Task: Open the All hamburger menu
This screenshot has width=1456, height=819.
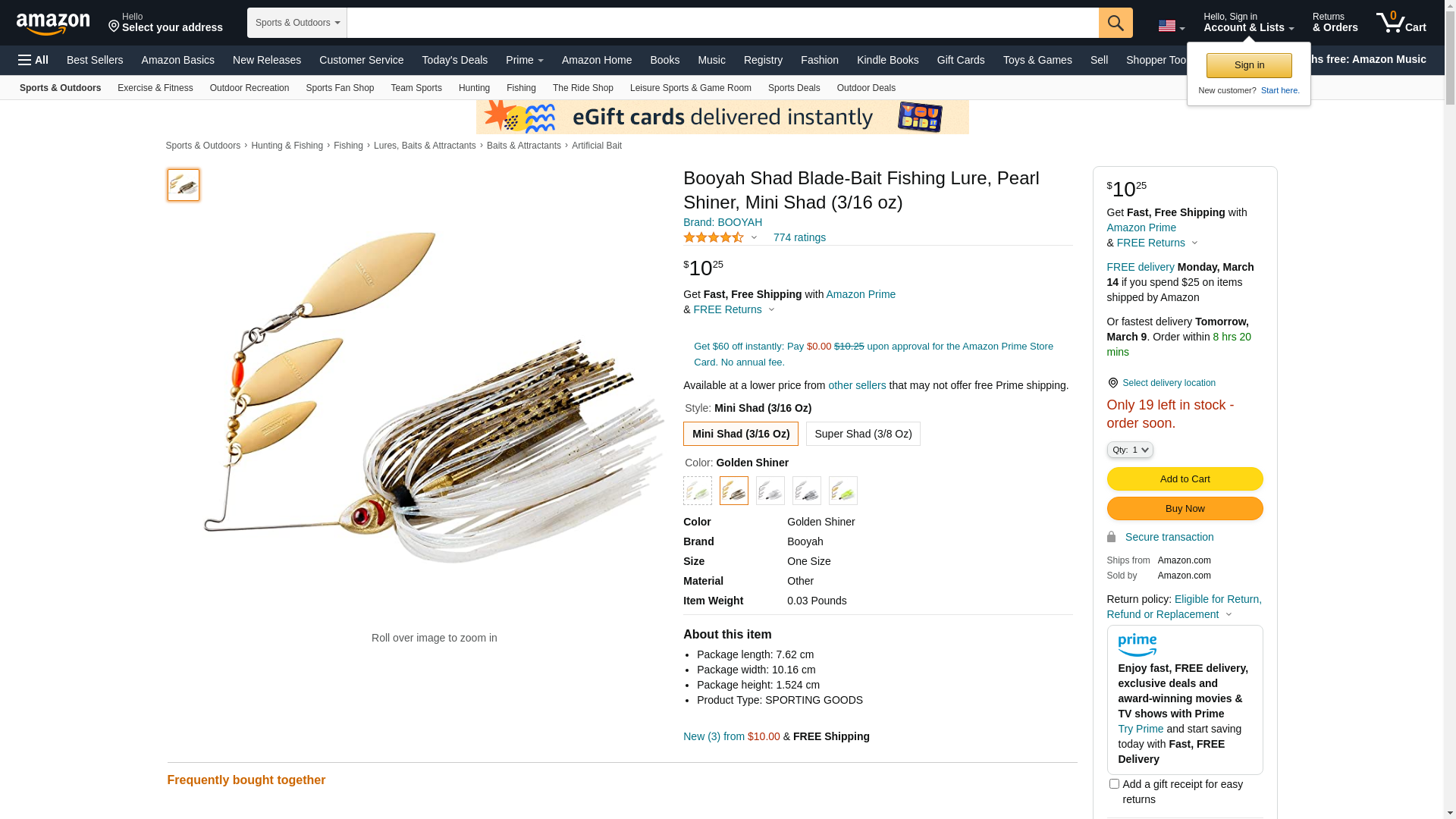Action: [33, 60]
